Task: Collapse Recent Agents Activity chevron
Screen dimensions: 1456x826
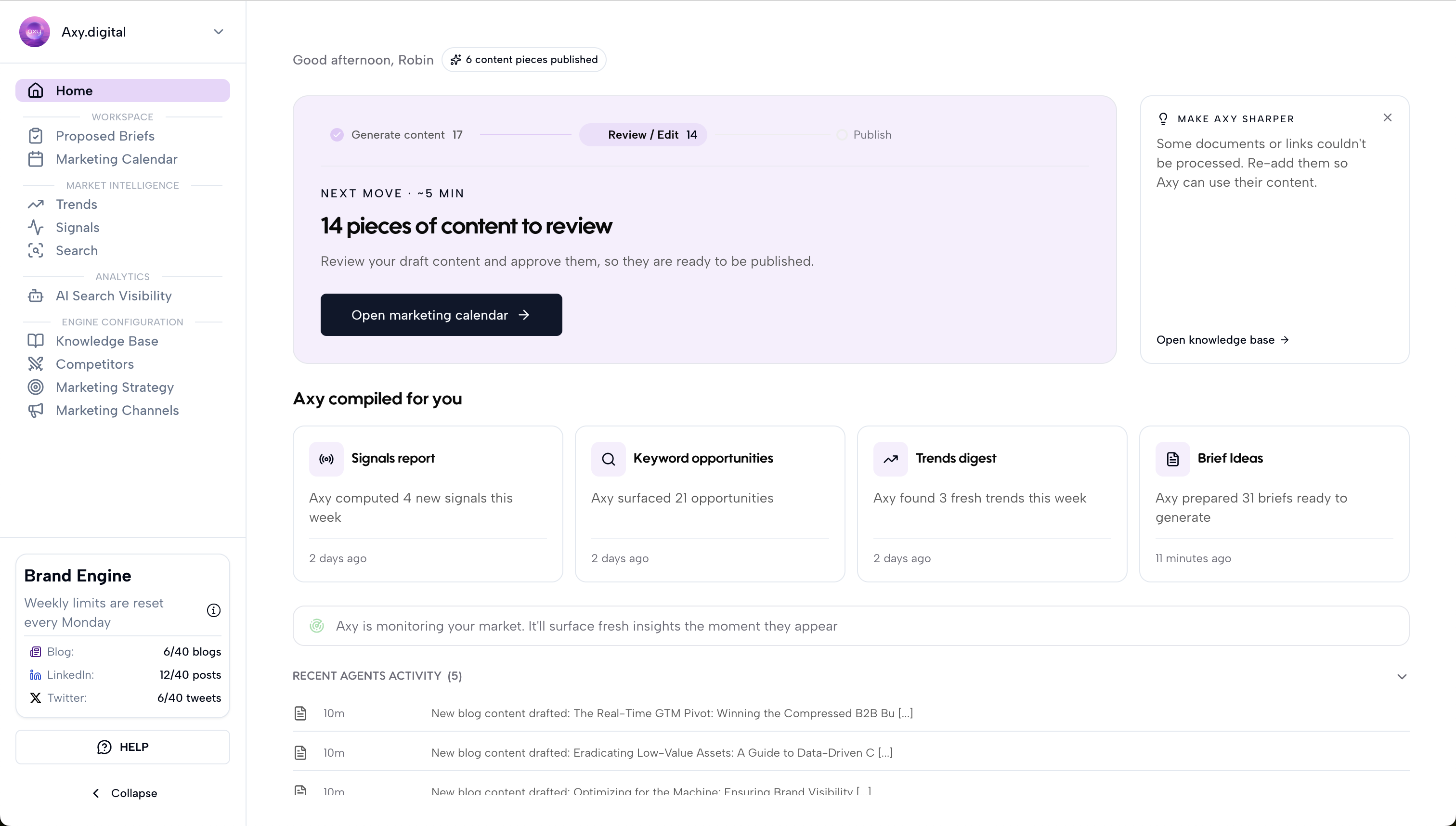Action: pos(1402,676)
